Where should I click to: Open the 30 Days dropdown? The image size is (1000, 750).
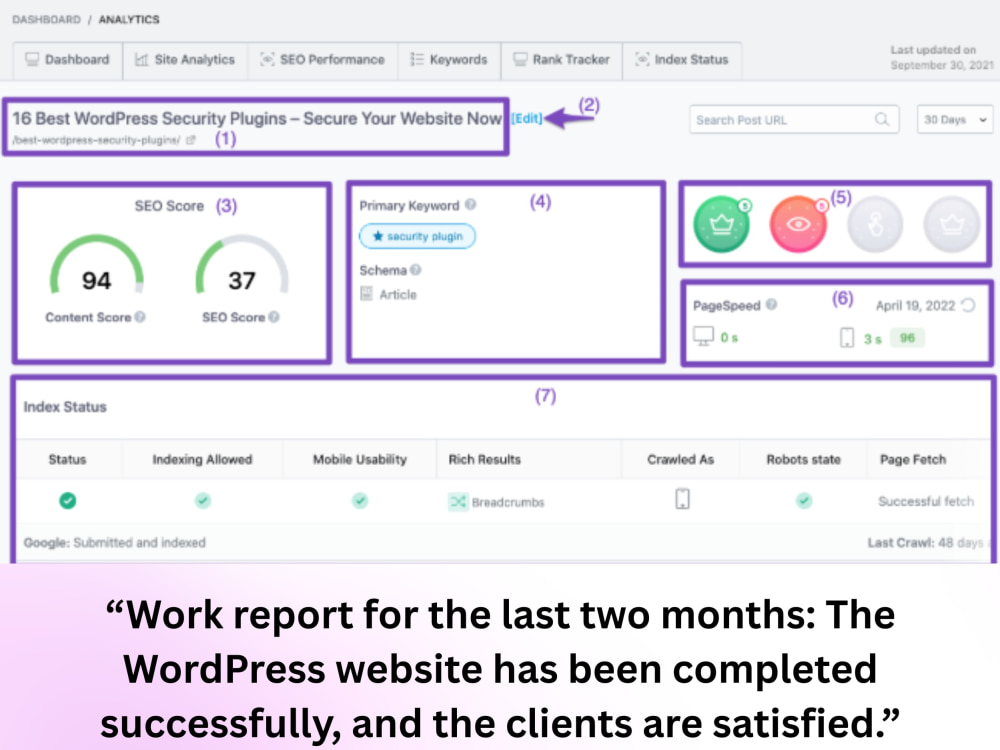[x=955, y=120]
